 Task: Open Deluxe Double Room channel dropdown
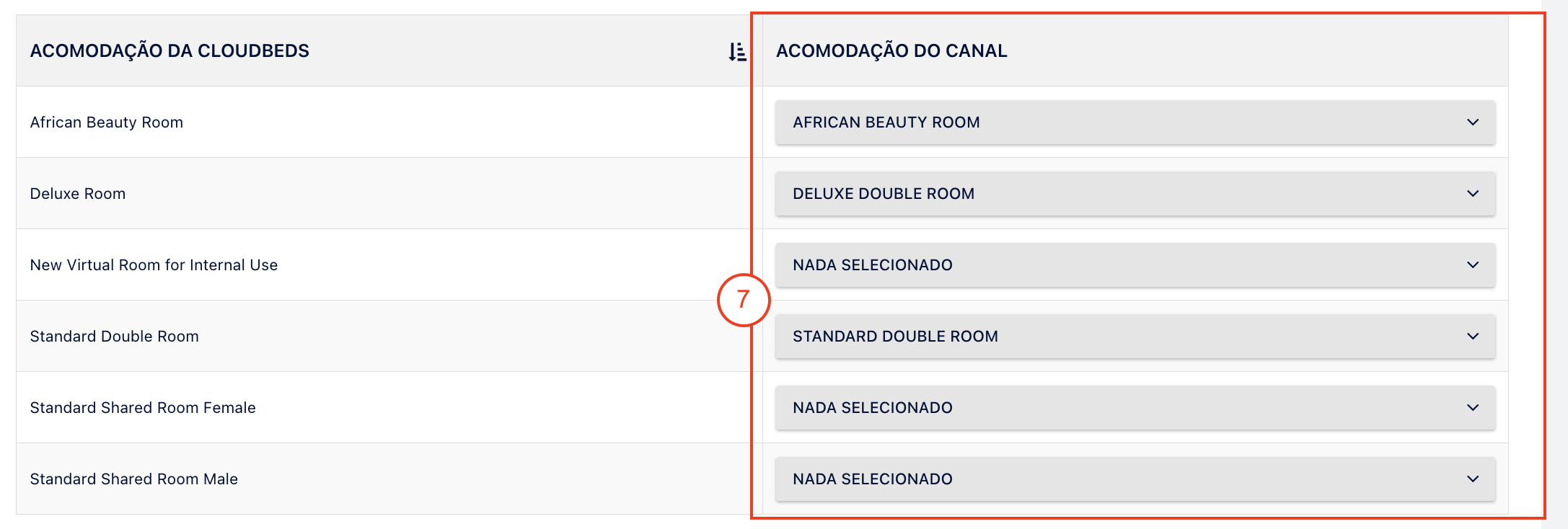[x=1135, y=194]
